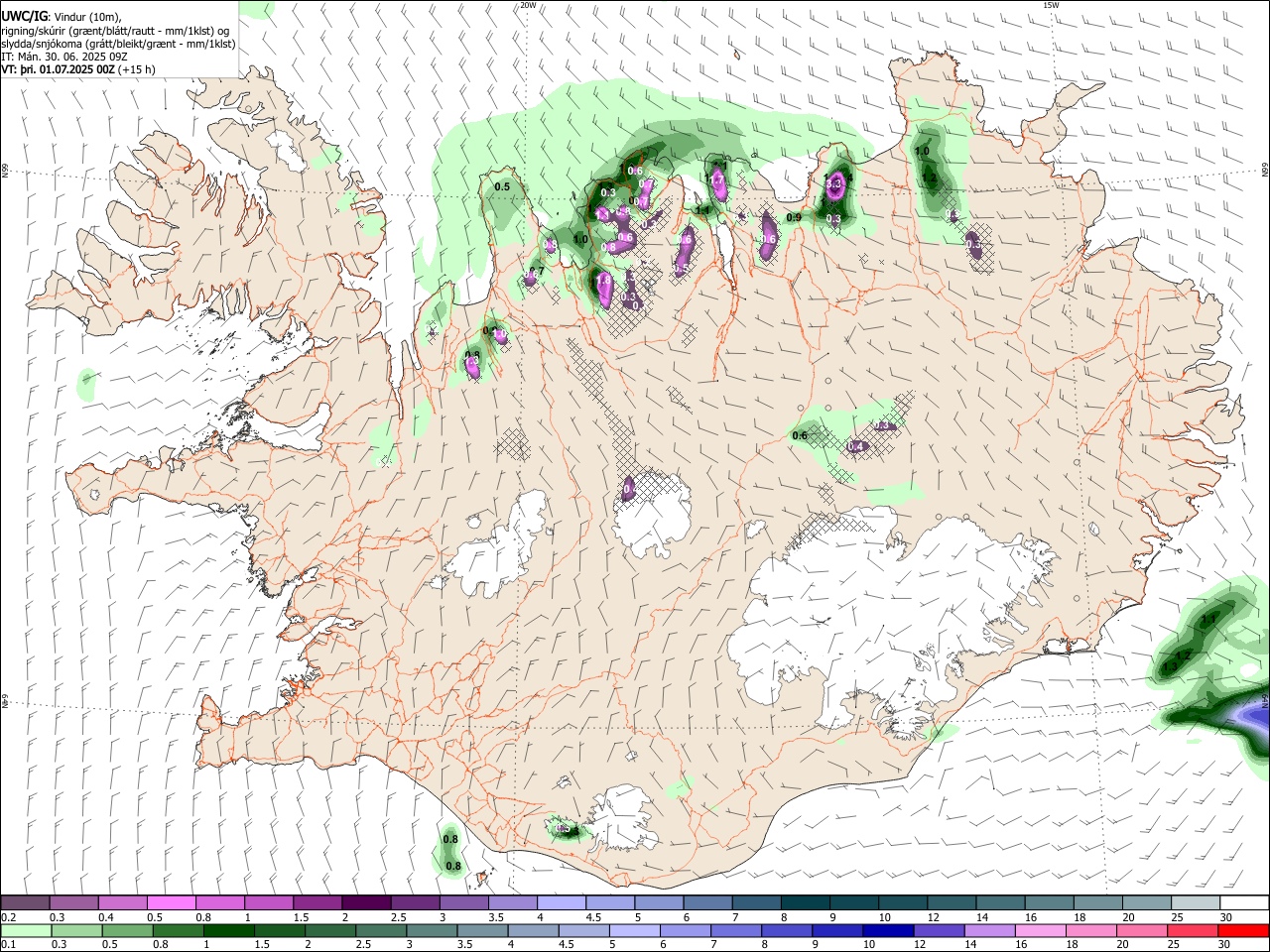Select the valid time 'VT: þri. 01.07.2025 00Z'
The width and height of the screenshot is (1270, 952).
pyautogui.click(x=58, y=69)
